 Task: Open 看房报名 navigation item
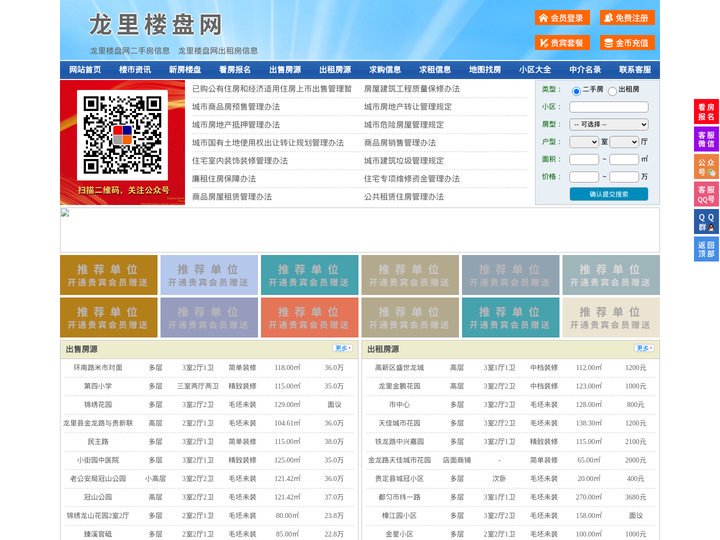(x=235, y=70)
